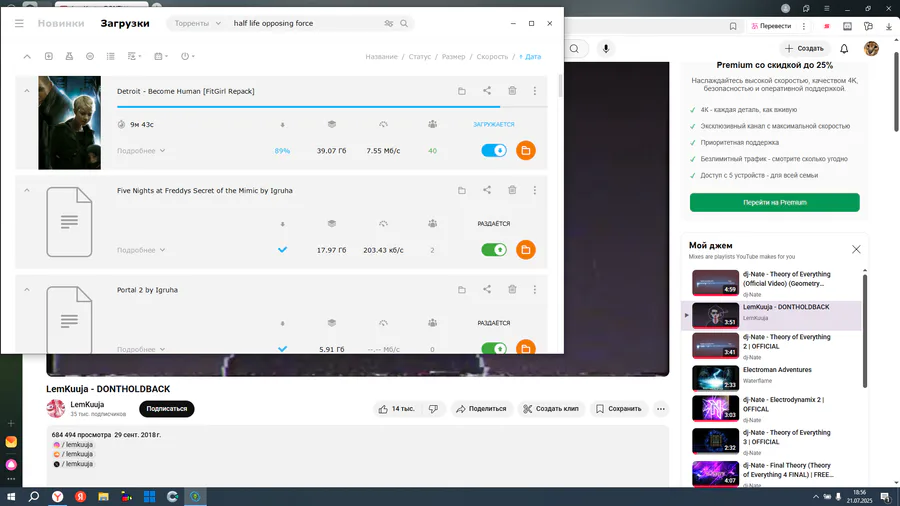The height and width of the screenshot is (506, 900).
Task: Click the Detroit Become Human cover thumbnail
Action: pyautogui.click(x=69, y=123)
